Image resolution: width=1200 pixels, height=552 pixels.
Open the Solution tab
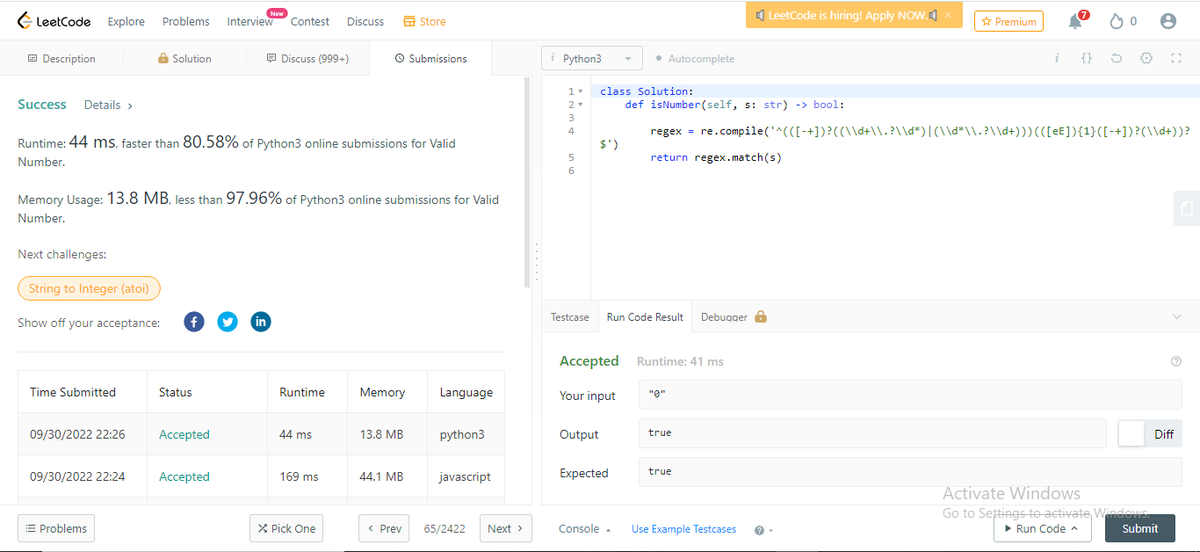click(x=185, y=59)
